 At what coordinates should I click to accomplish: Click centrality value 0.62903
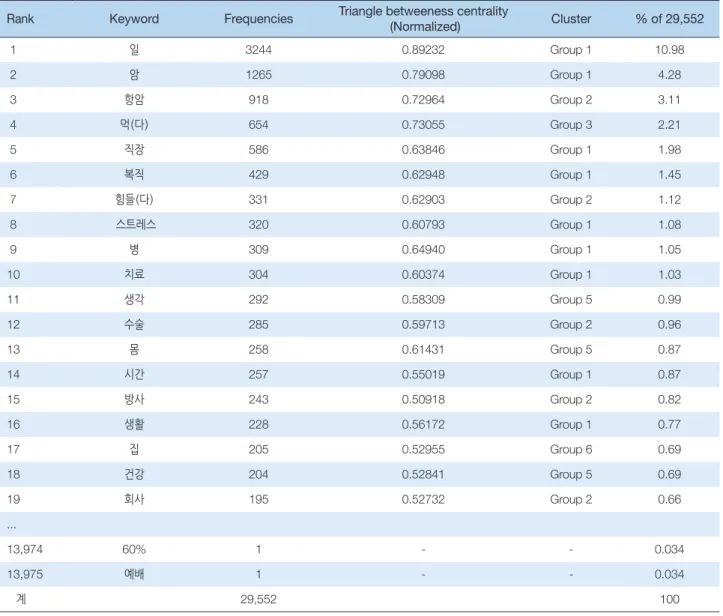coord(423,200)
